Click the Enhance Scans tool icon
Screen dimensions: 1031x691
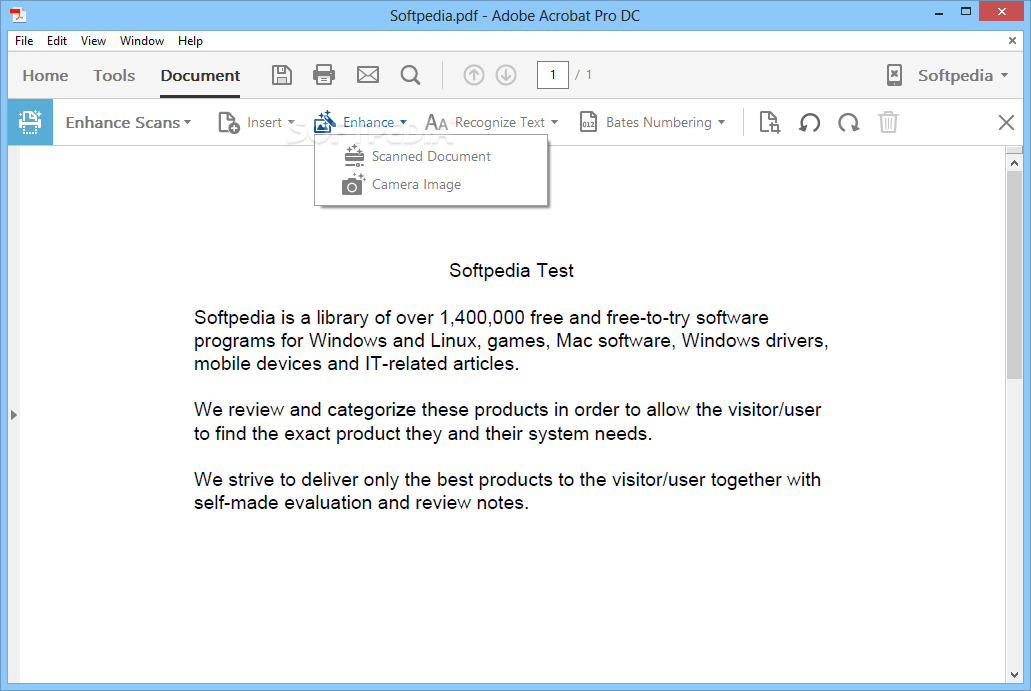coord(30,122)
